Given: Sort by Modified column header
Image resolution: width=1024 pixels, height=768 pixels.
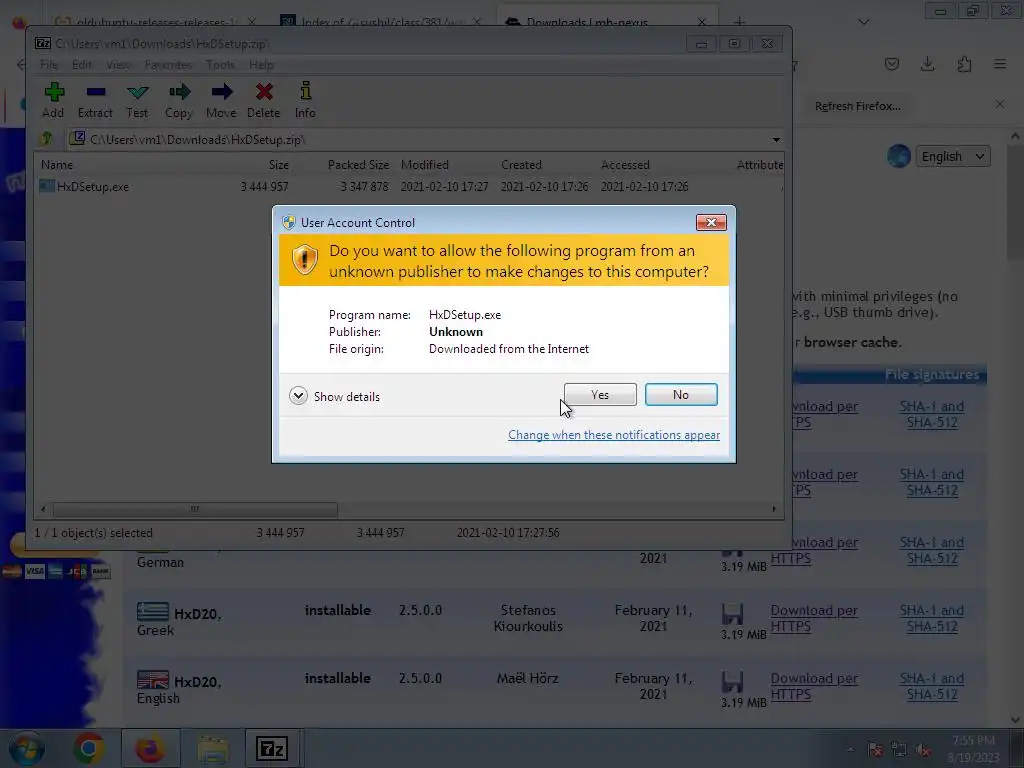Looking at the screenshot, I should point(424,165).
